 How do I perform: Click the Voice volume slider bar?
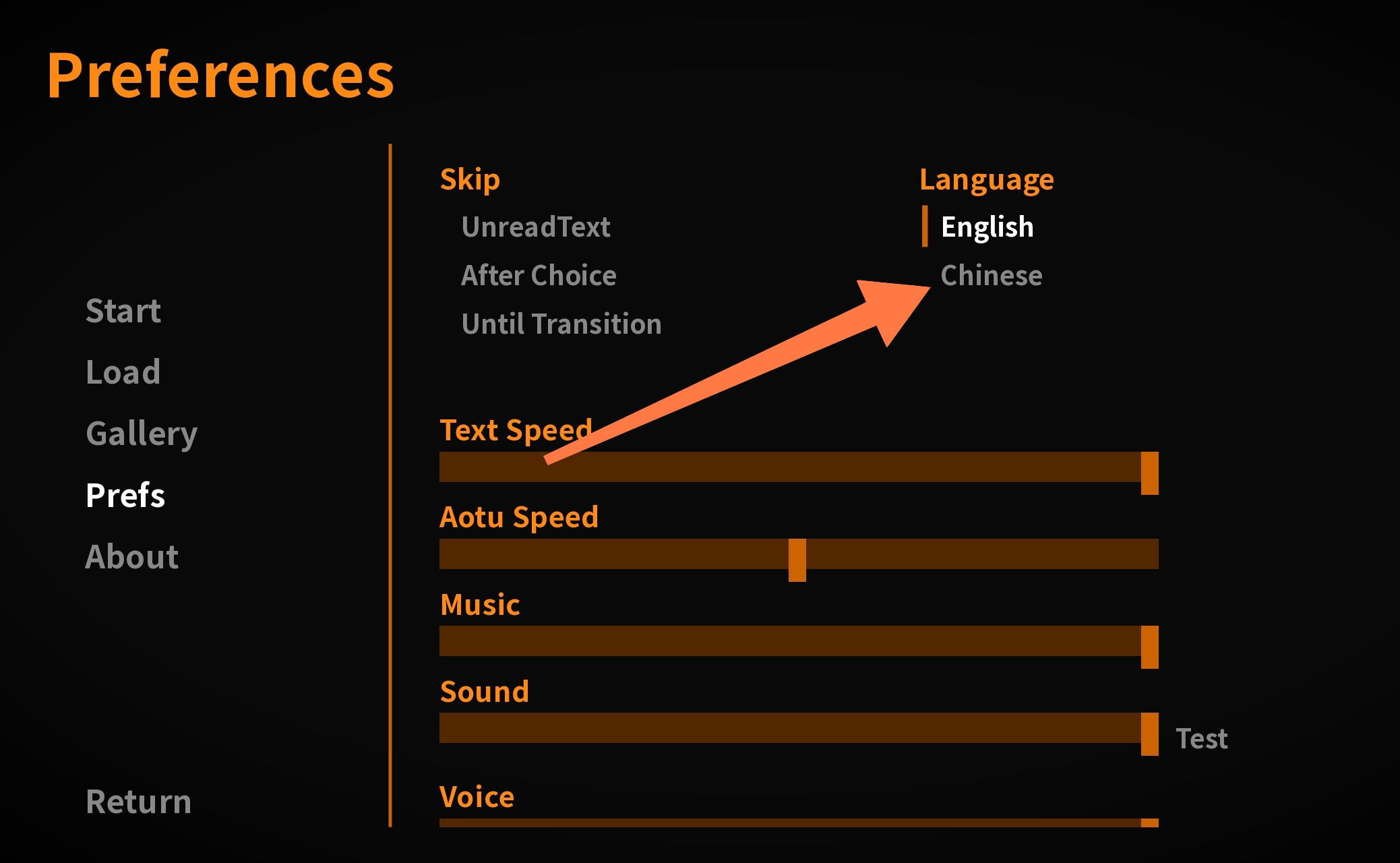(x=789, y=823)
